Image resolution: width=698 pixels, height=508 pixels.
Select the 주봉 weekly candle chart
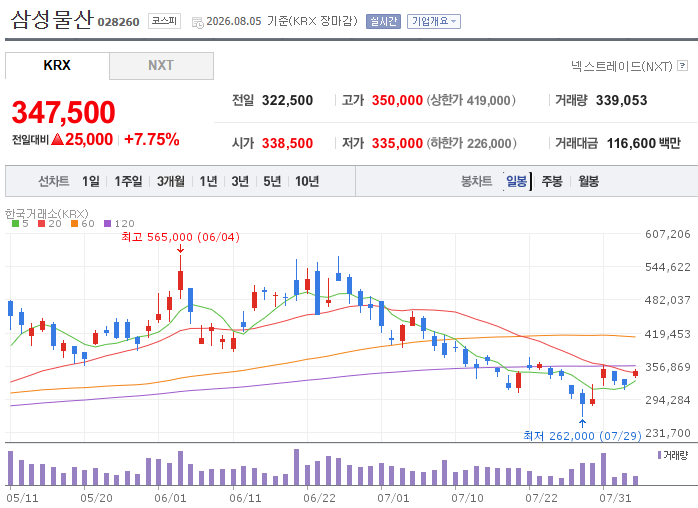coord(552,181)
